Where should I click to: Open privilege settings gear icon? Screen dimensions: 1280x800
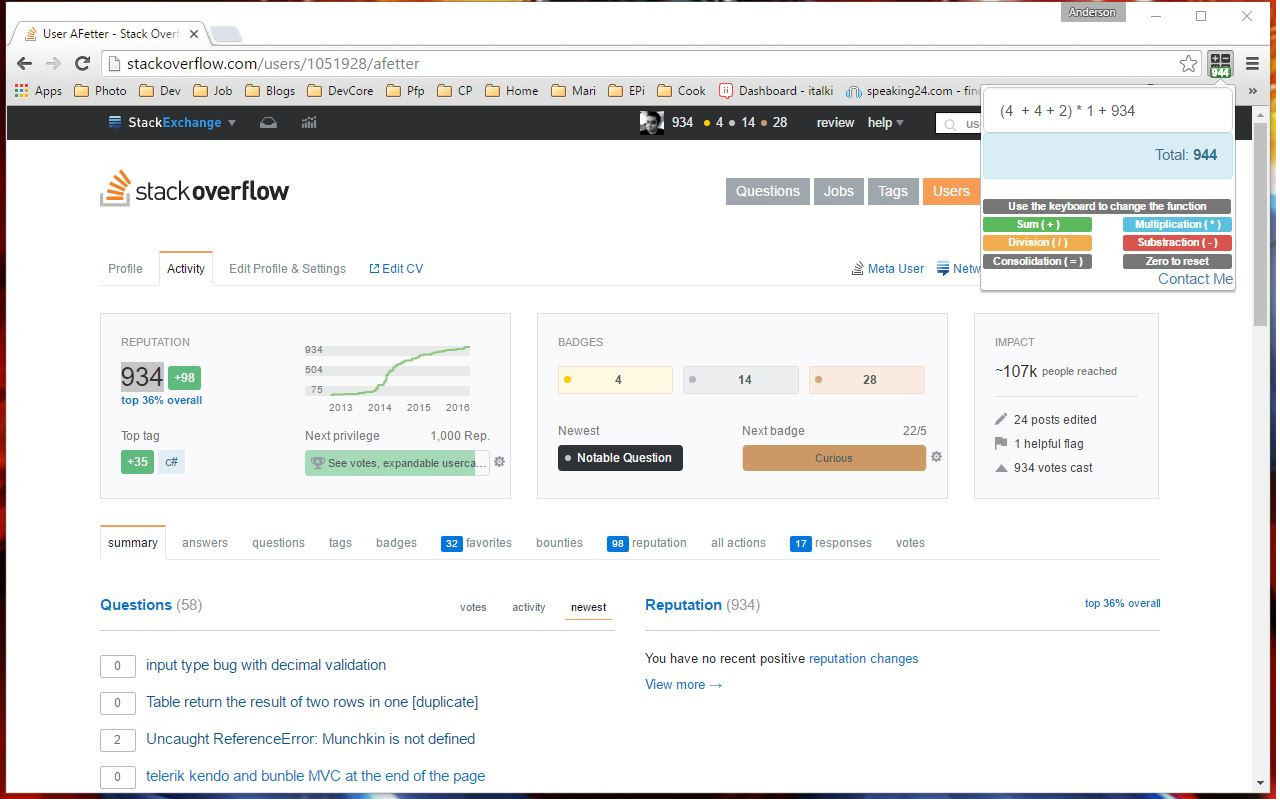499,462
